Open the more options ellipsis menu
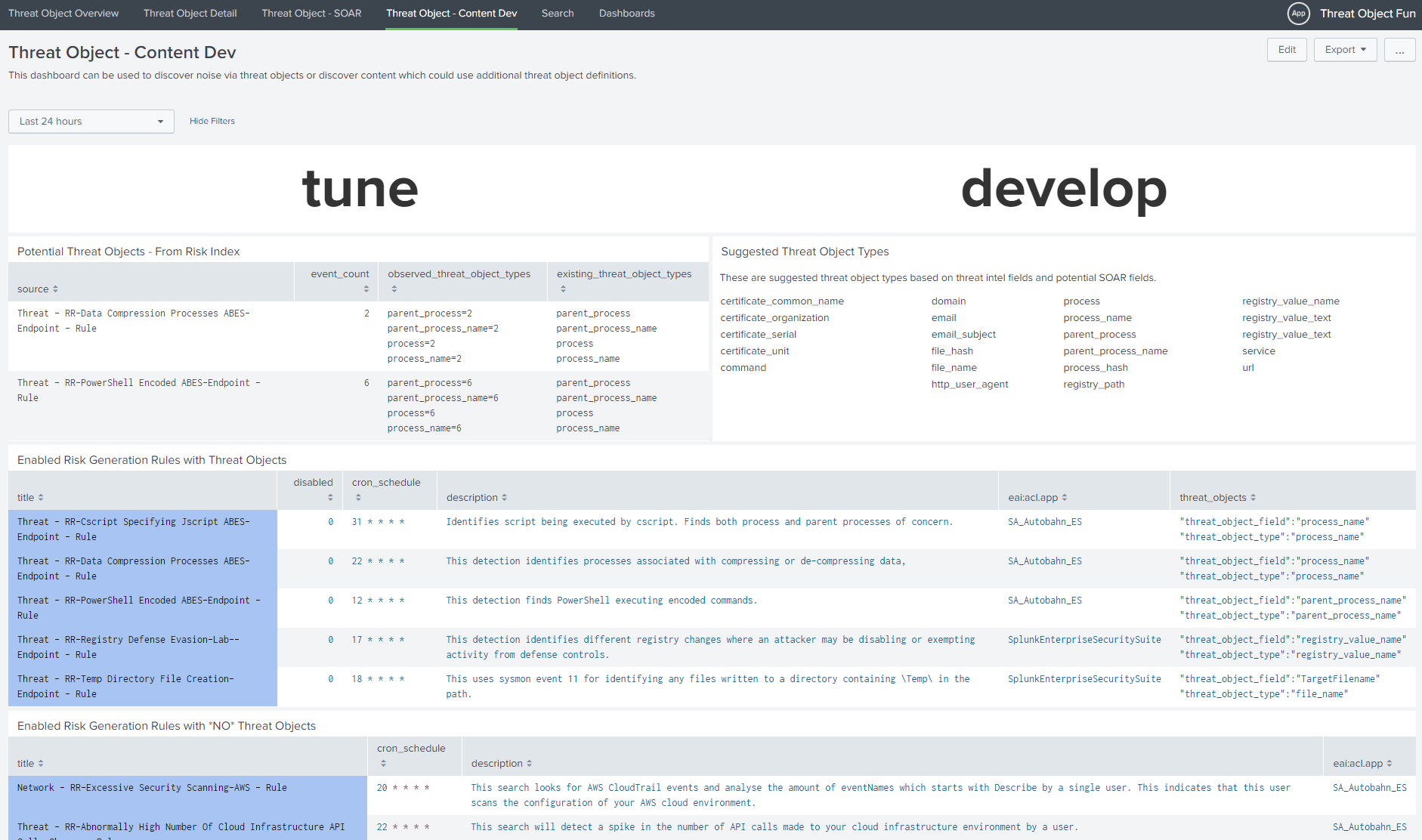 (x=1400, y=50)
